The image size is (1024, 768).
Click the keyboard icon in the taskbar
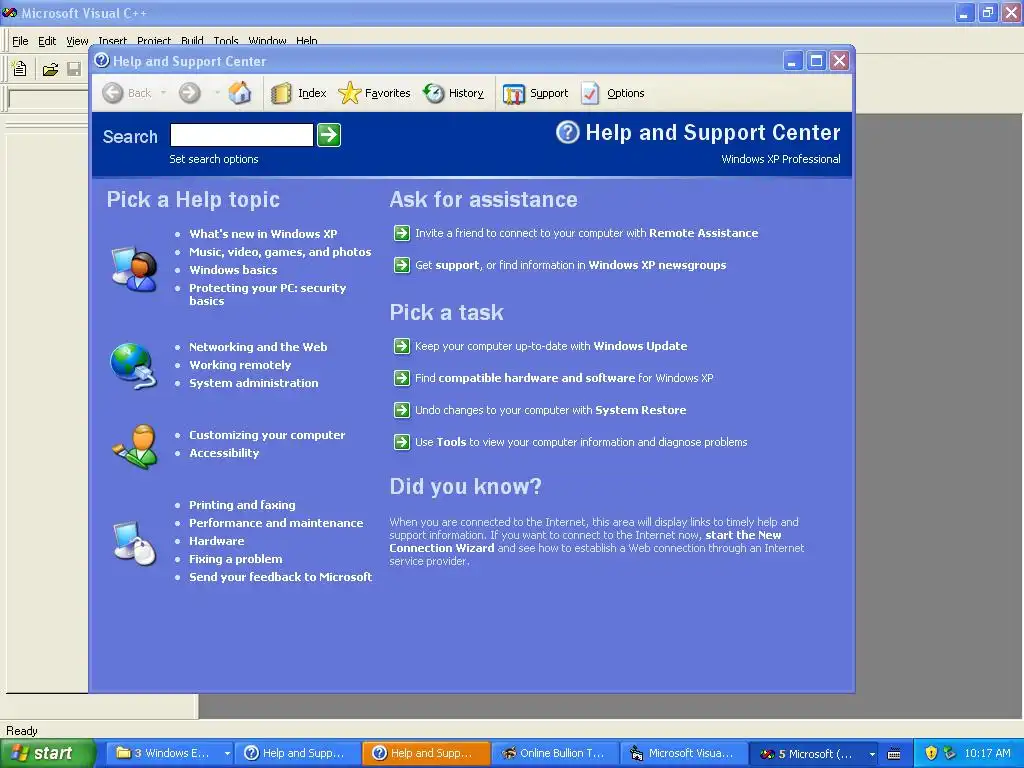(894, 754)
